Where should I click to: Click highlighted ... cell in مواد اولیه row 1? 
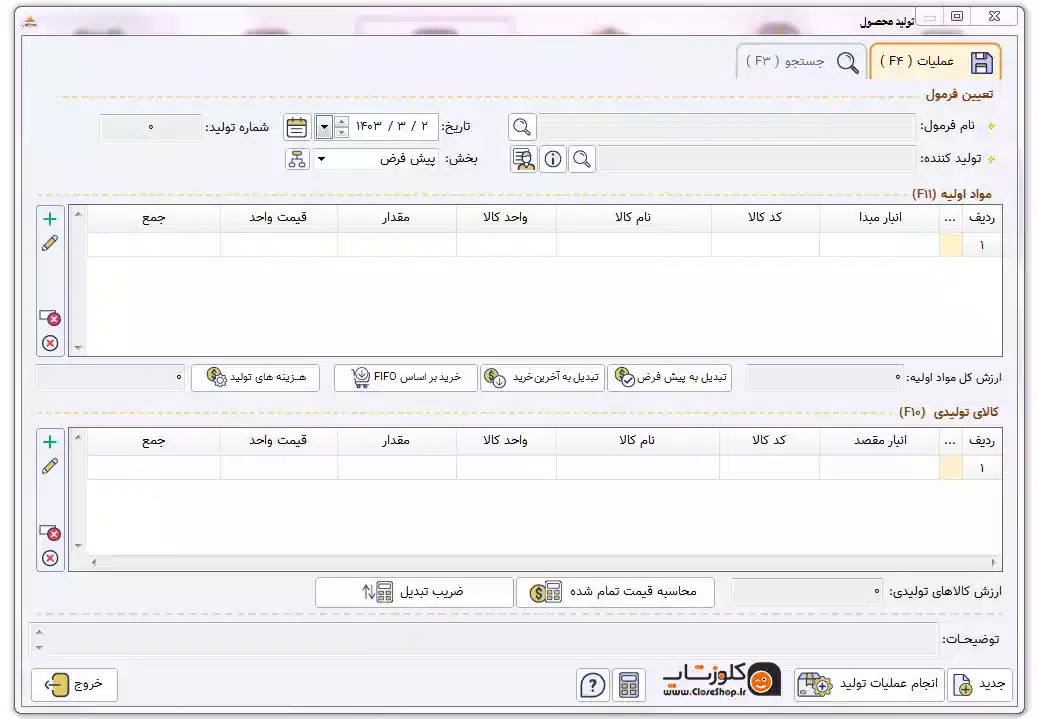(x=951, y=245)
